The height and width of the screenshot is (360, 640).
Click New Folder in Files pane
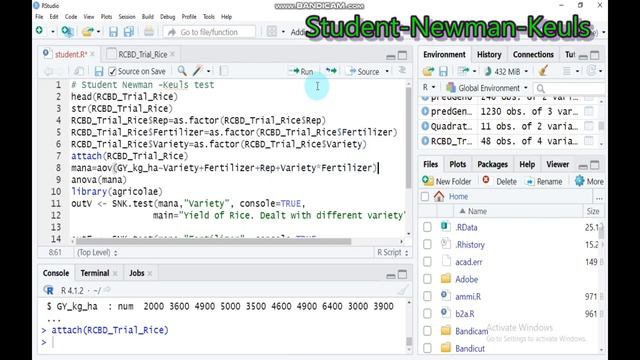coord(447,181)
